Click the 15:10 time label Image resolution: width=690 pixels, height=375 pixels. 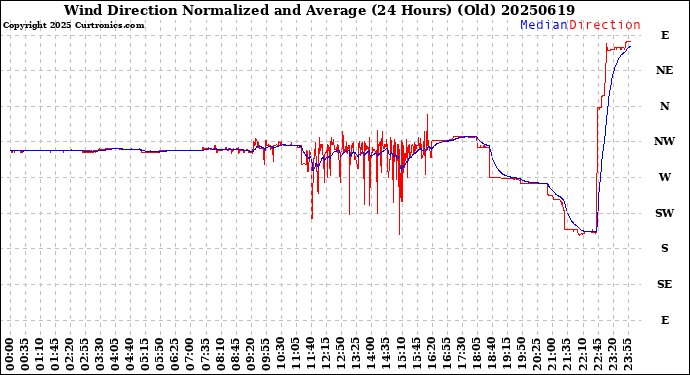[x=401, y=354]
